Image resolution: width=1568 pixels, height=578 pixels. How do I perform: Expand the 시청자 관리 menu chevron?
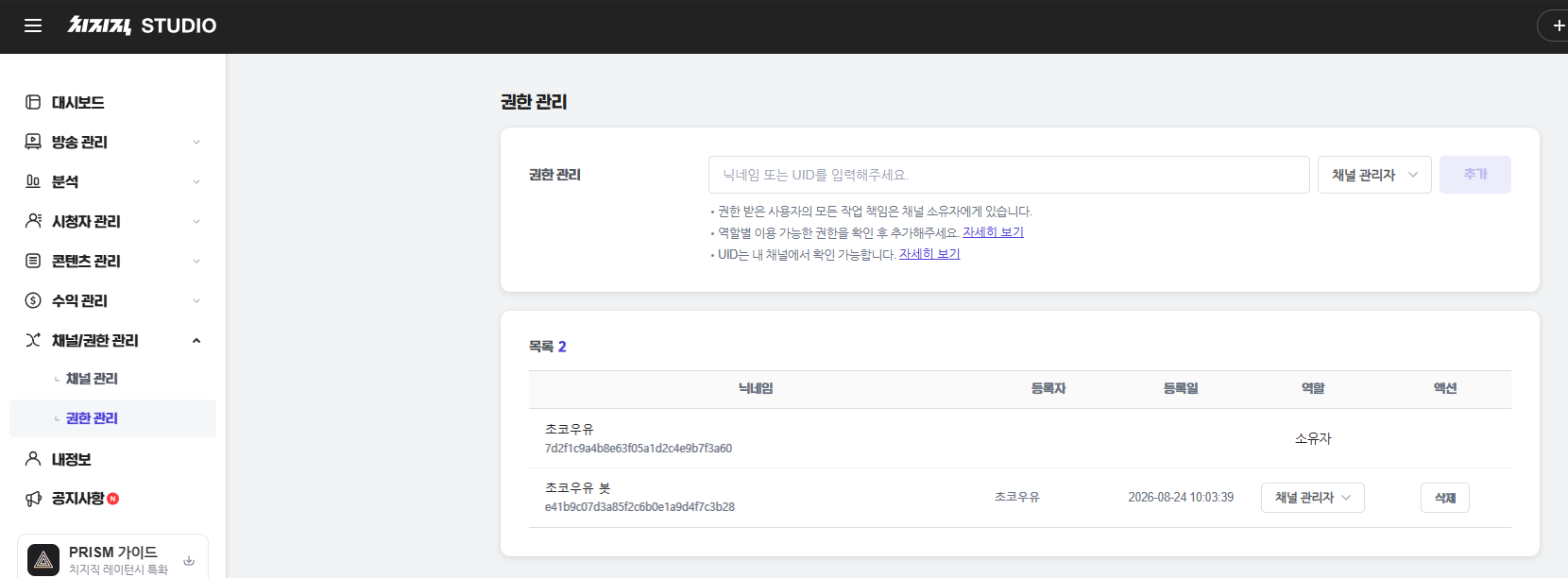pyautogui.click(x=196, y=221)
